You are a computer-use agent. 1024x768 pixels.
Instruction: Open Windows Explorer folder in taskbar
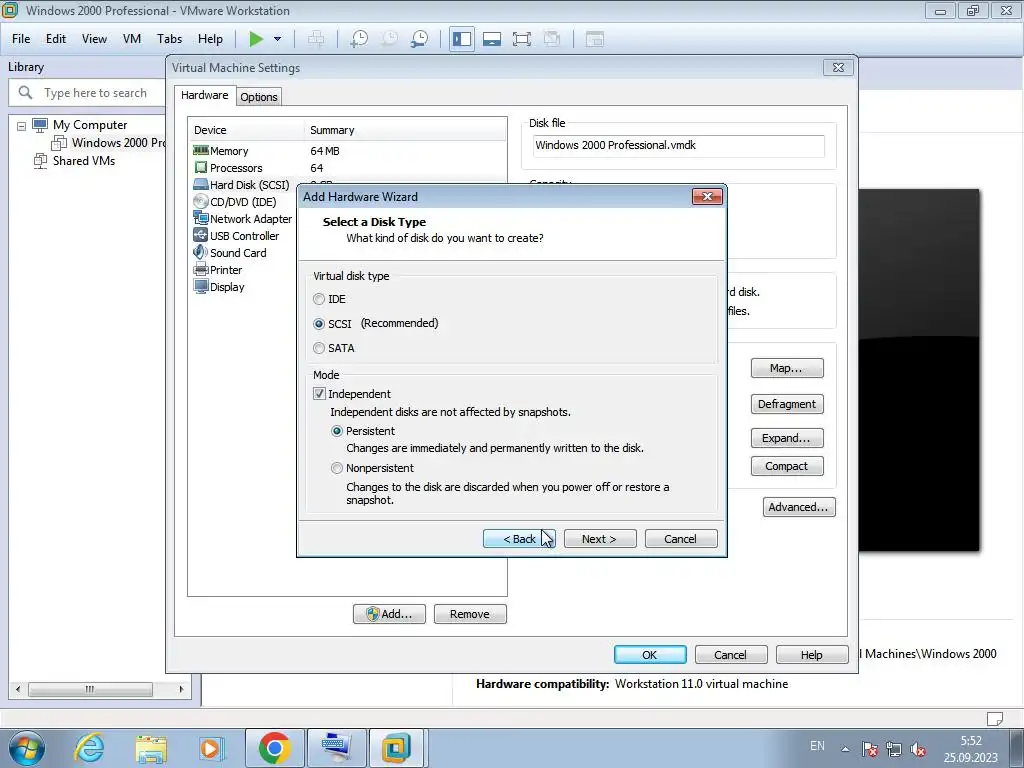pyautogui.click(x=151, y=748)
